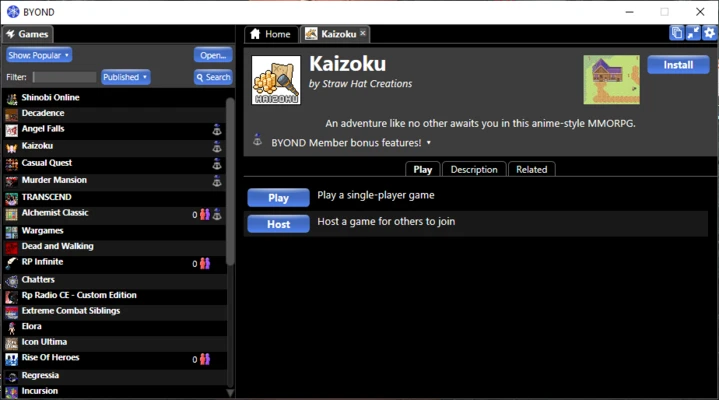The width and height of the screenshot is (719, 400).
Task: Open the Show: Popular dropdown
Action: pyautogui.click(x=38, y=55)
